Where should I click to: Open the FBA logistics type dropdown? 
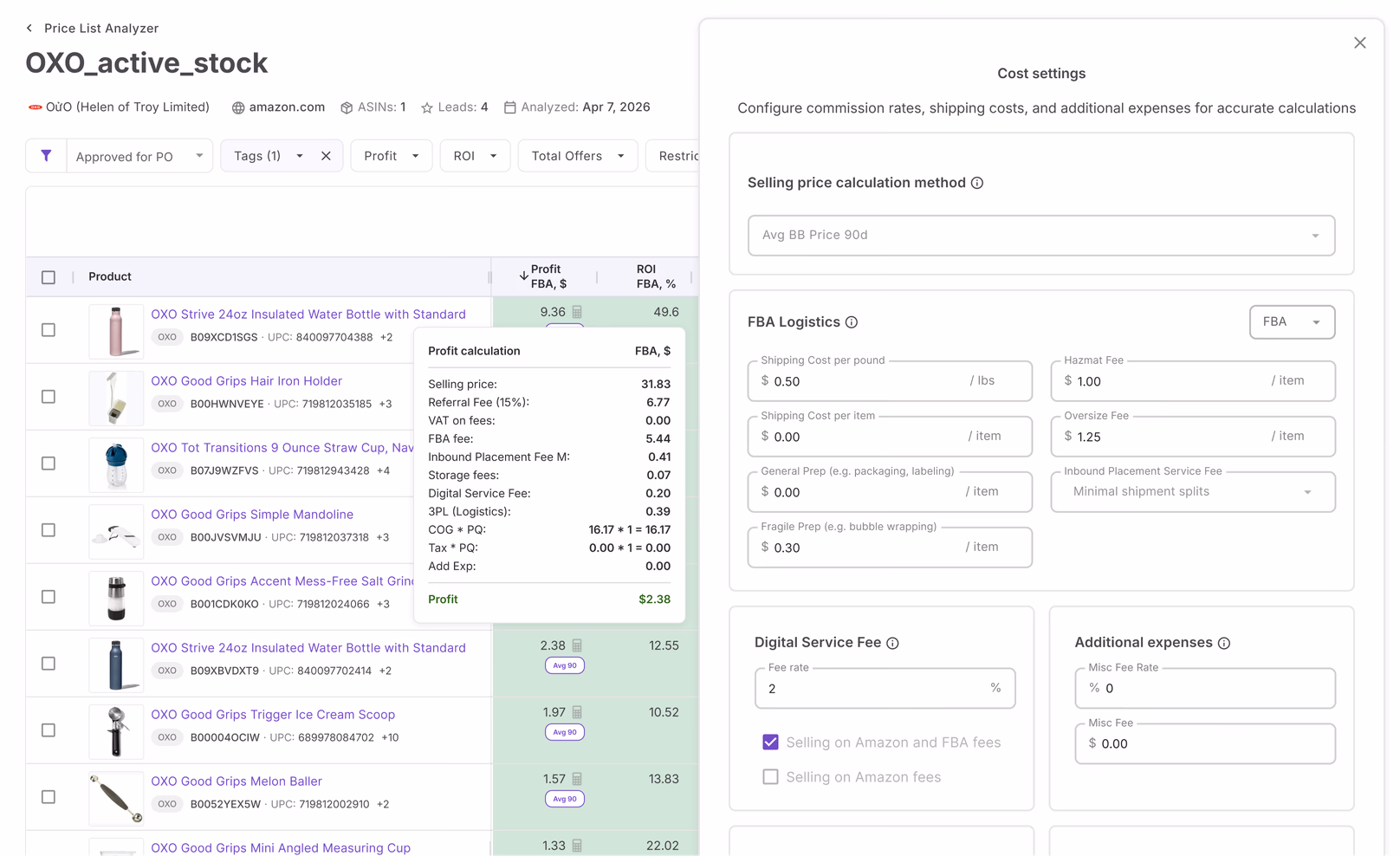point(1292,322)
